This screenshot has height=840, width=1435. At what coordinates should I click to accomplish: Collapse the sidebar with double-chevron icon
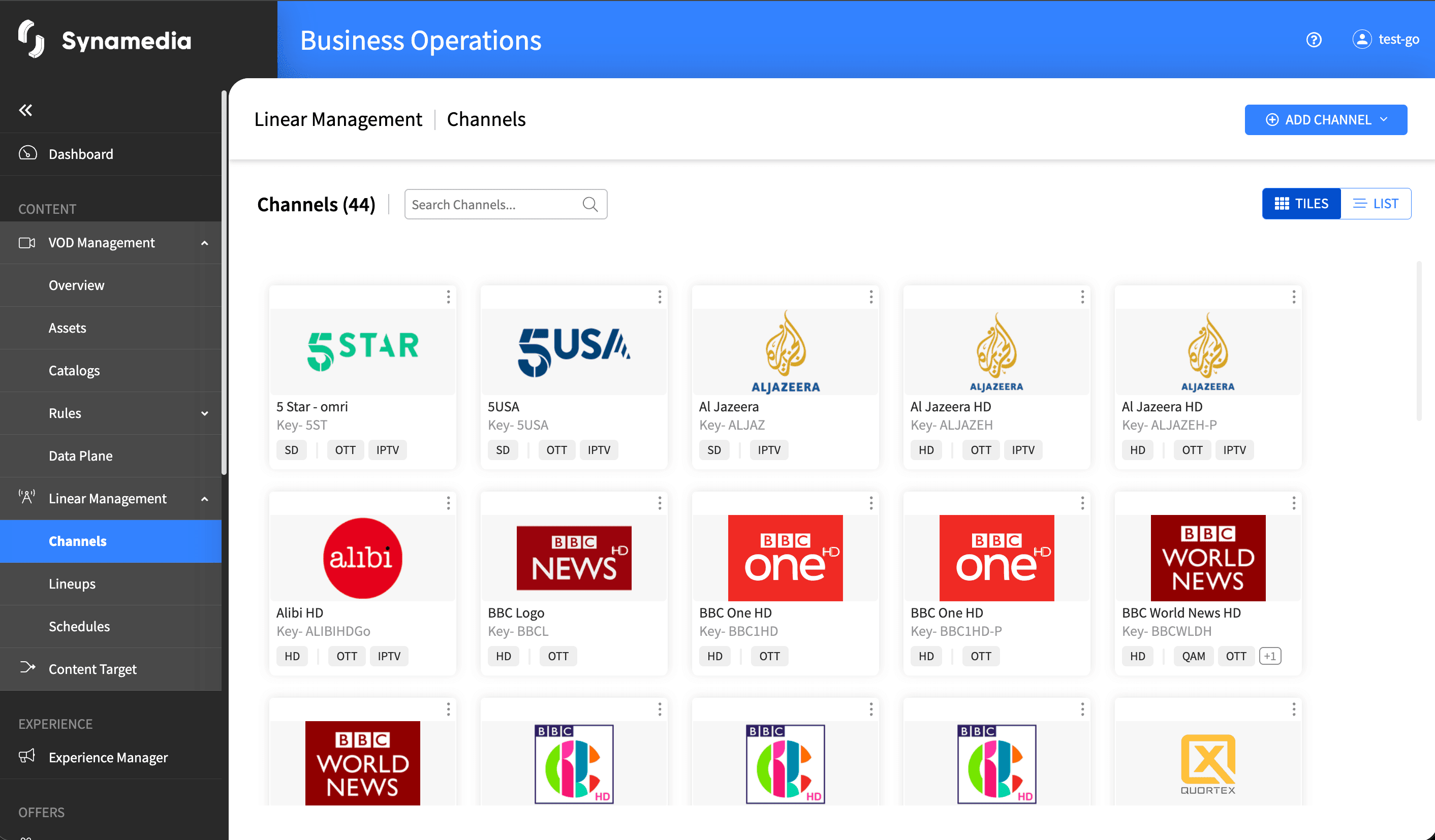(25, 110)
